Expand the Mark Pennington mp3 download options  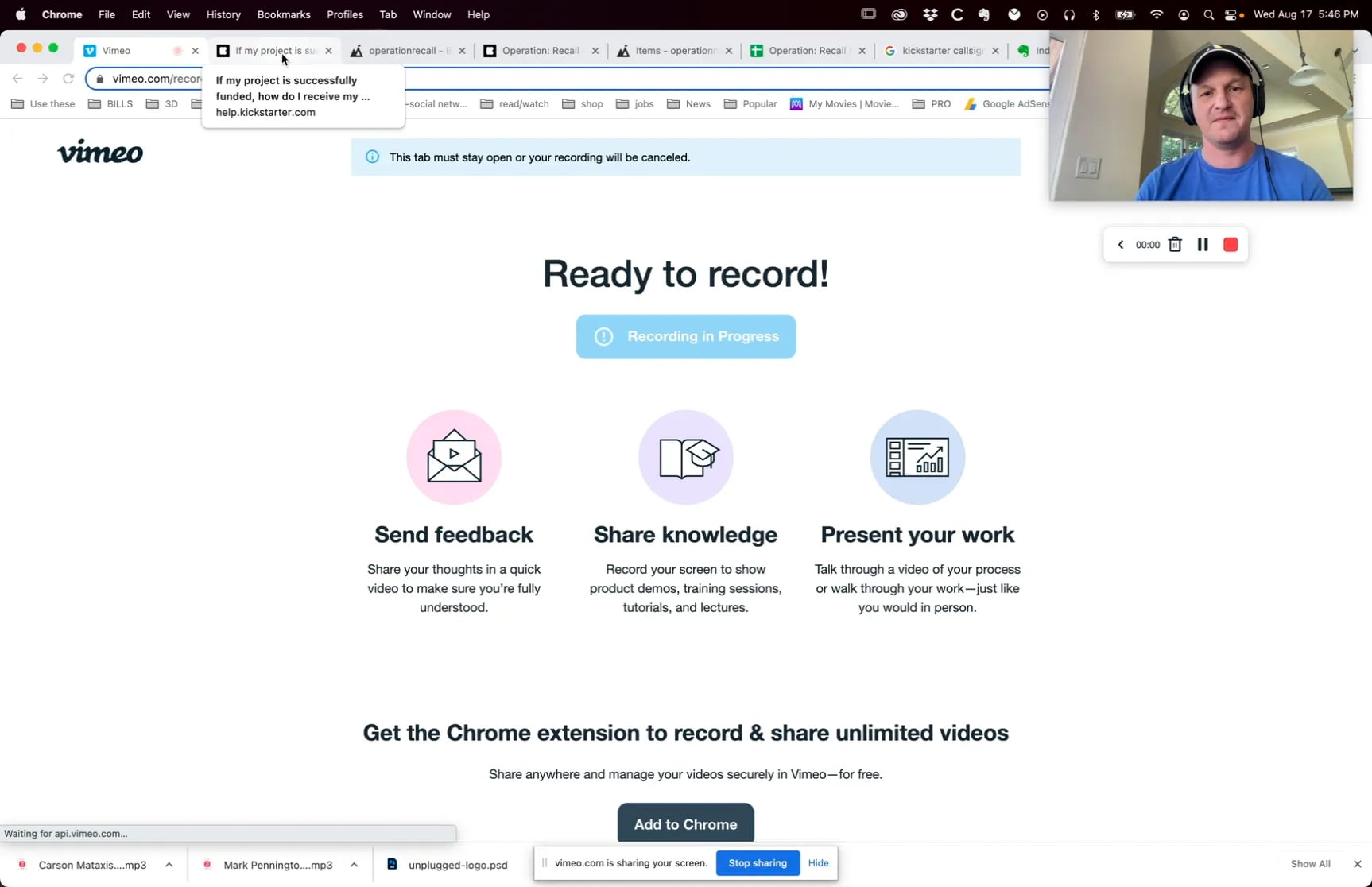[355, 865]
